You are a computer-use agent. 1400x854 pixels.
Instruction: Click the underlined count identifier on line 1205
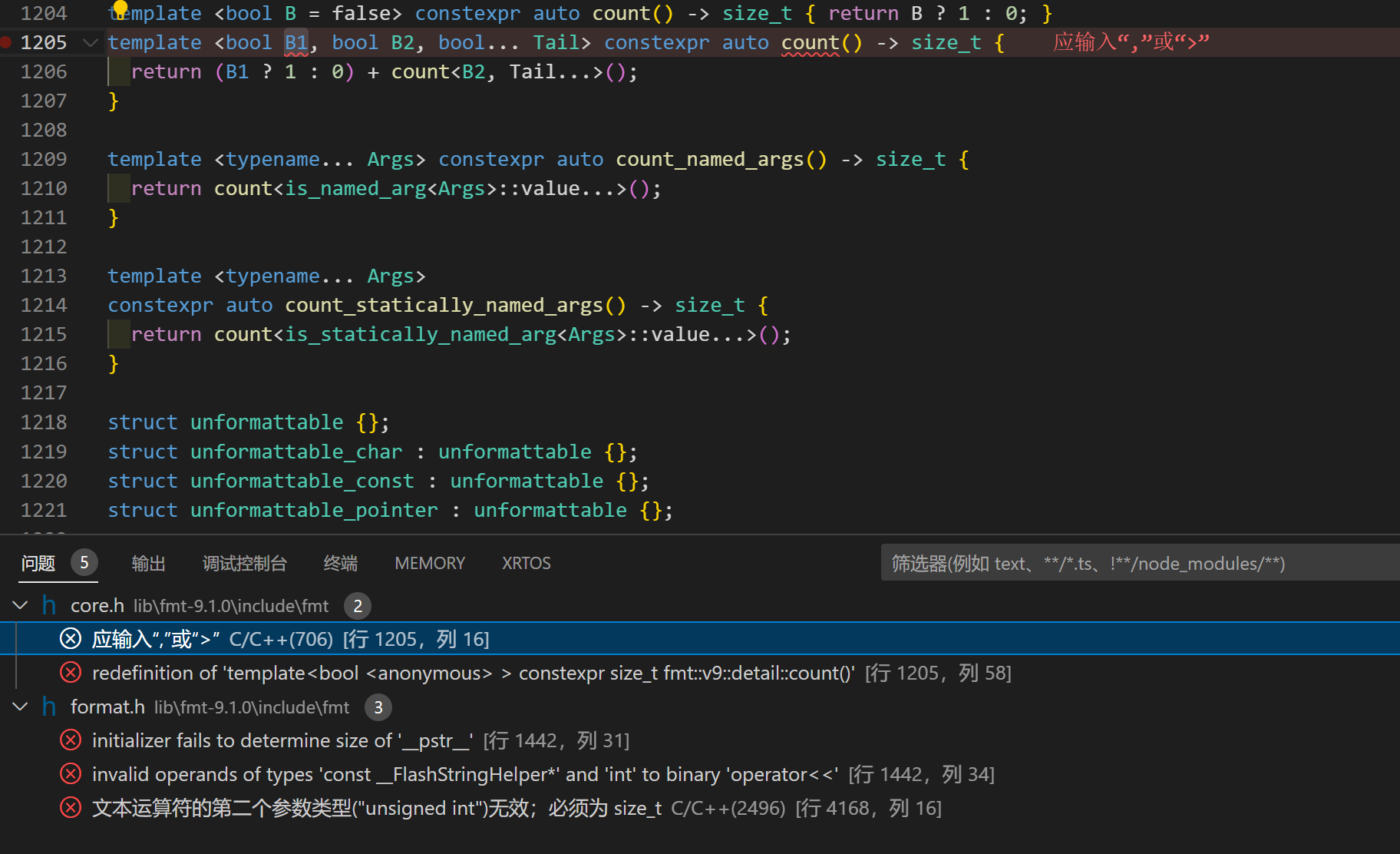(x=810, y=42)
